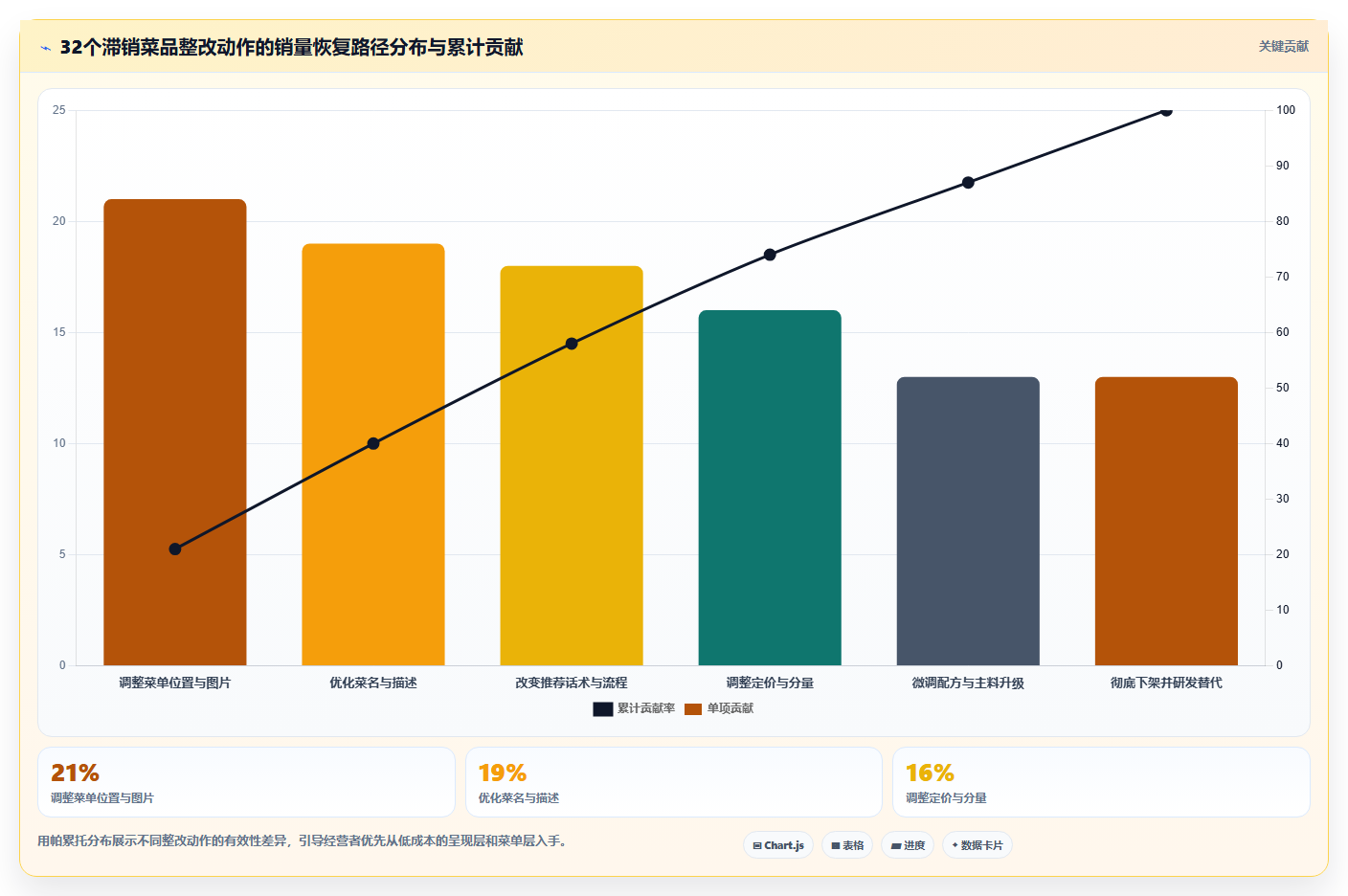Click the cumulative line point at 74%
Screen dimensions: 1348x896
coord(770,255)
